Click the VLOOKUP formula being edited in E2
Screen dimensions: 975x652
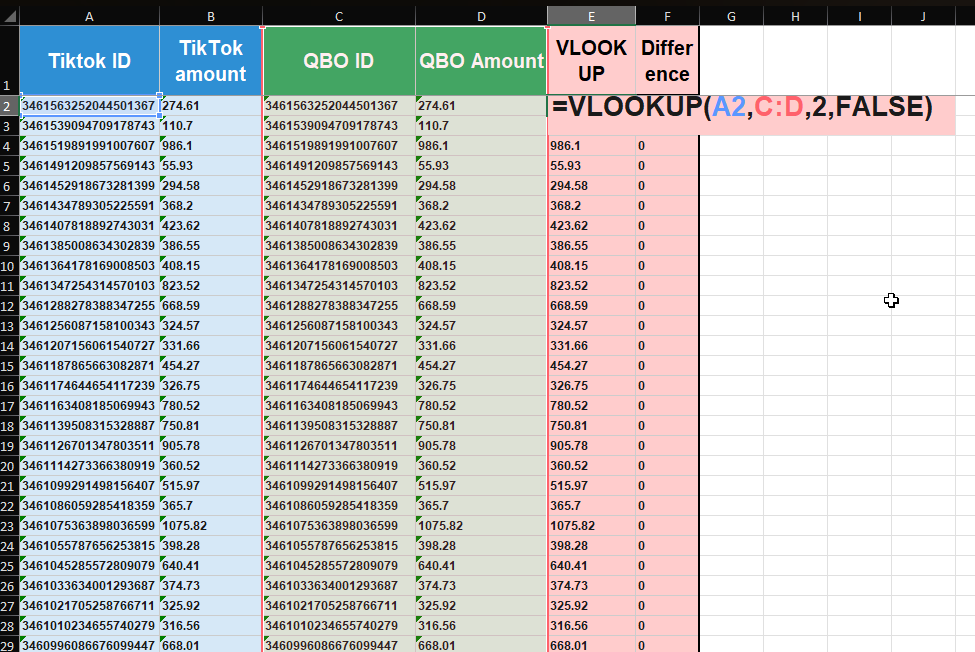(741, 107)
